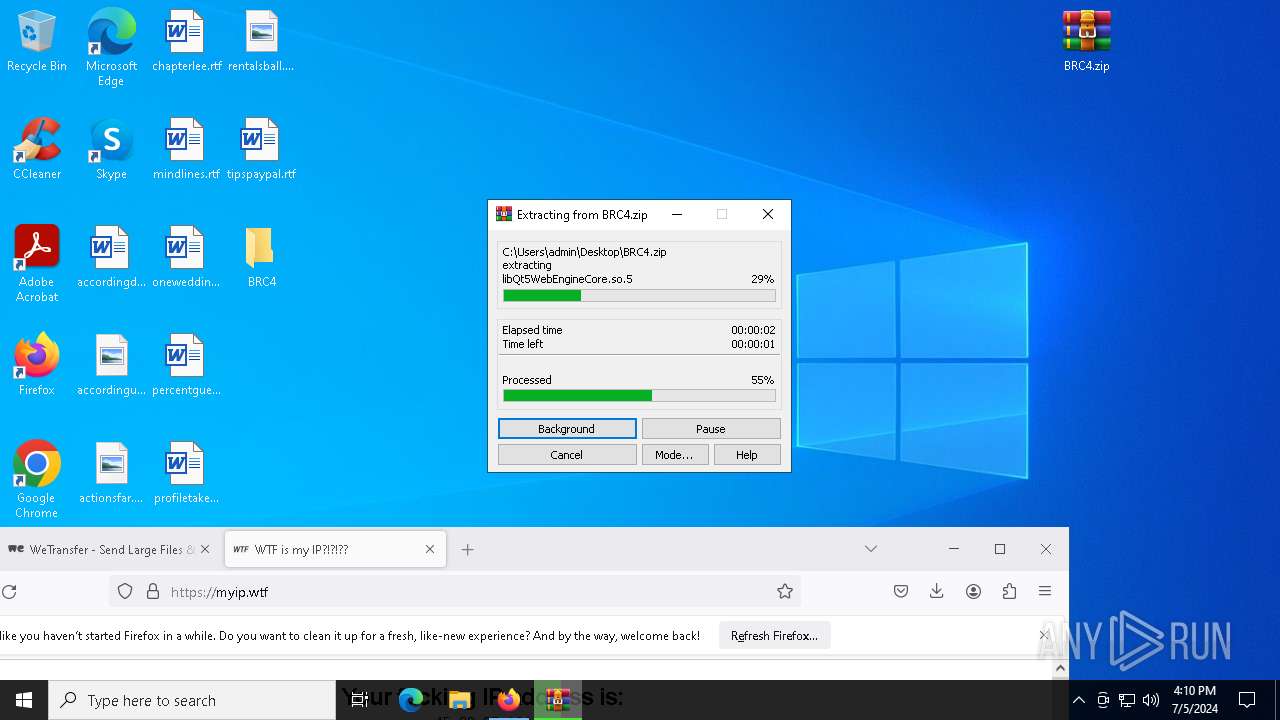Expand the list all tabs dropdown
This screenshot has height=720, width=1280.
pyautogui.click(x=871, y=549)
